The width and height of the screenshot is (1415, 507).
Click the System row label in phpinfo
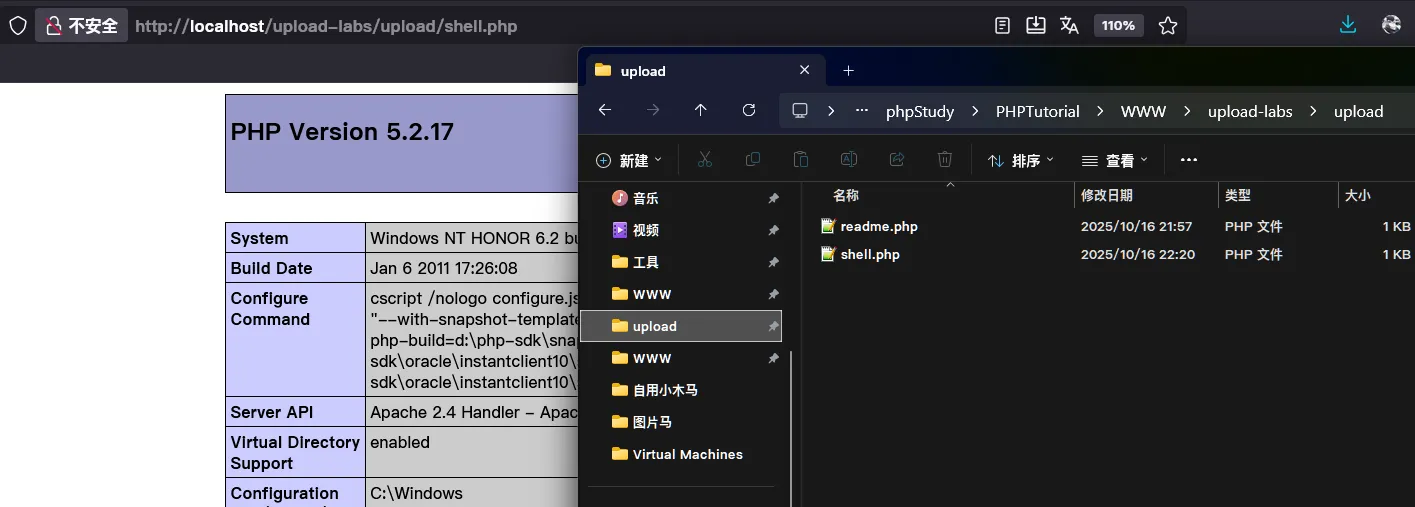259,238
